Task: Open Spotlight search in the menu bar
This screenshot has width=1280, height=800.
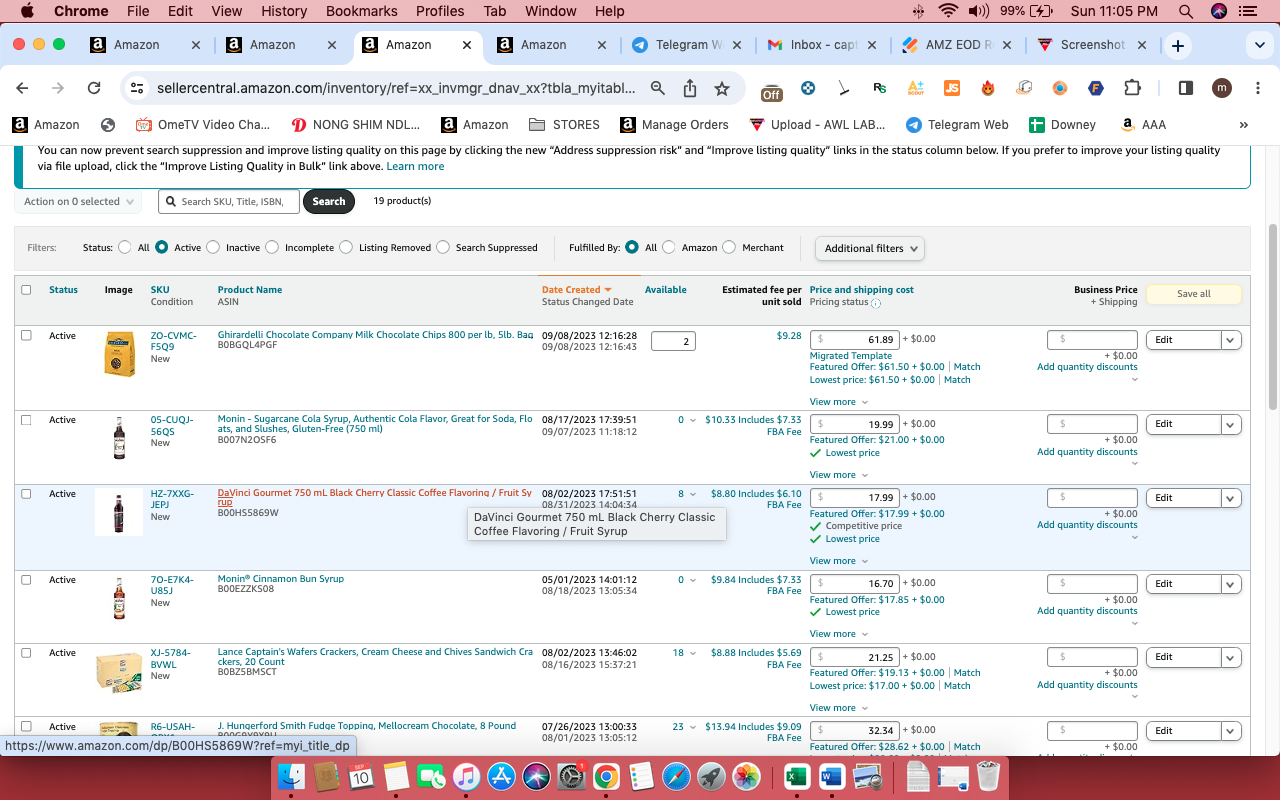Action: coord(1186,11)
